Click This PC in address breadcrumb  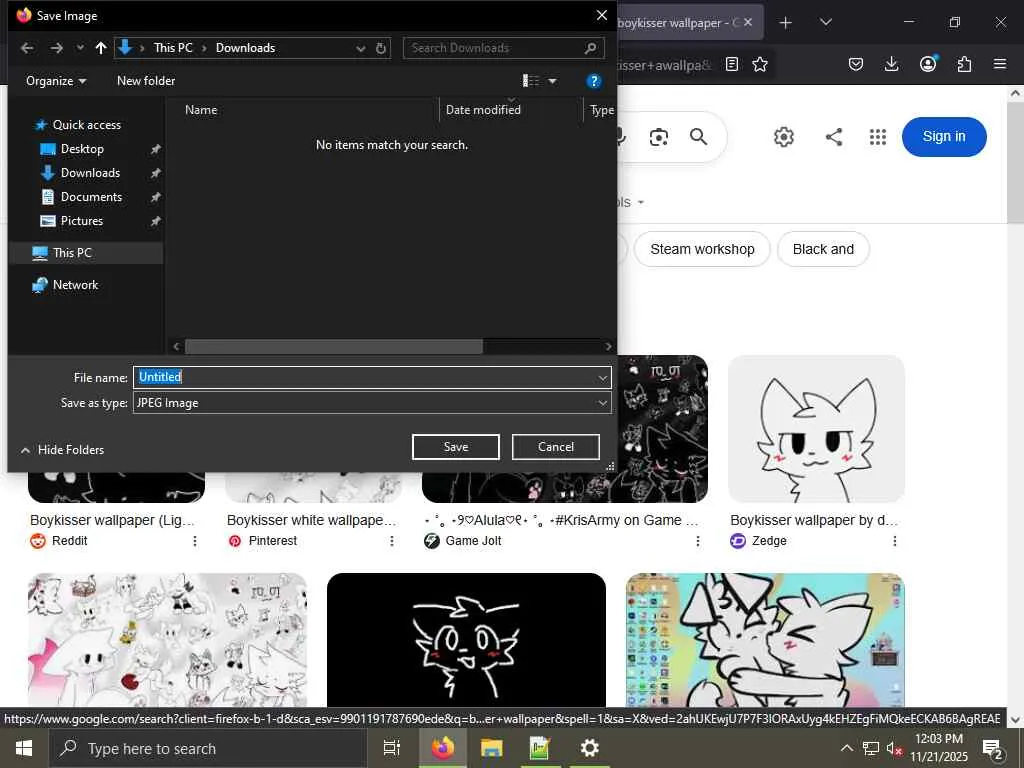click(x=173, y=48)
